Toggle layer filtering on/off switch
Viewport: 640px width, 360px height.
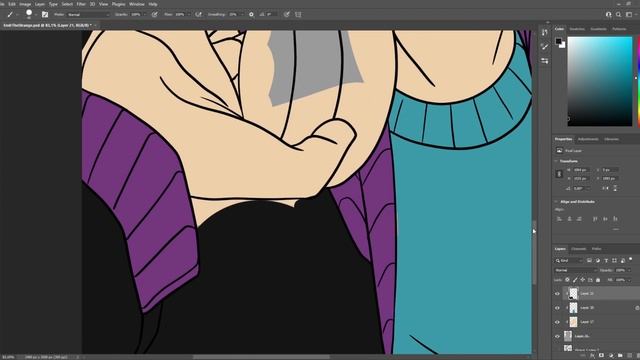(631, 259)
